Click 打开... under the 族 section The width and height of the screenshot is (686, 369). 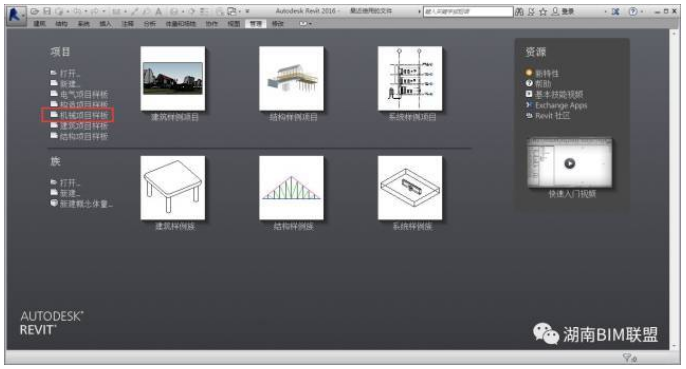point(70,183)
